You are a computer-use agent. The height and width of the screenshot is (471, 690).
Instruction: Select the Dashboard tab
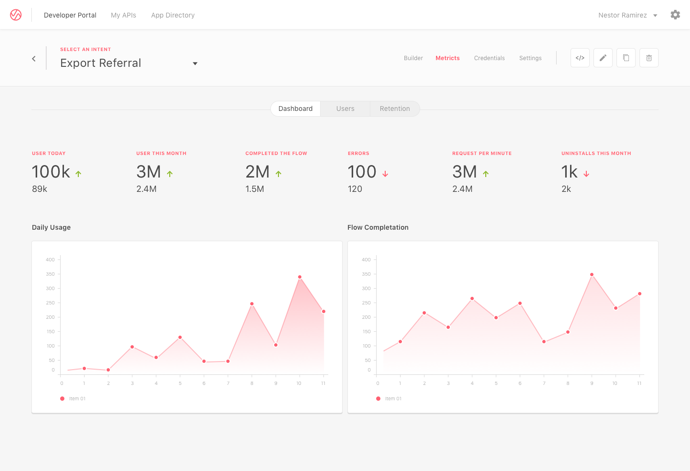[295, 108]
